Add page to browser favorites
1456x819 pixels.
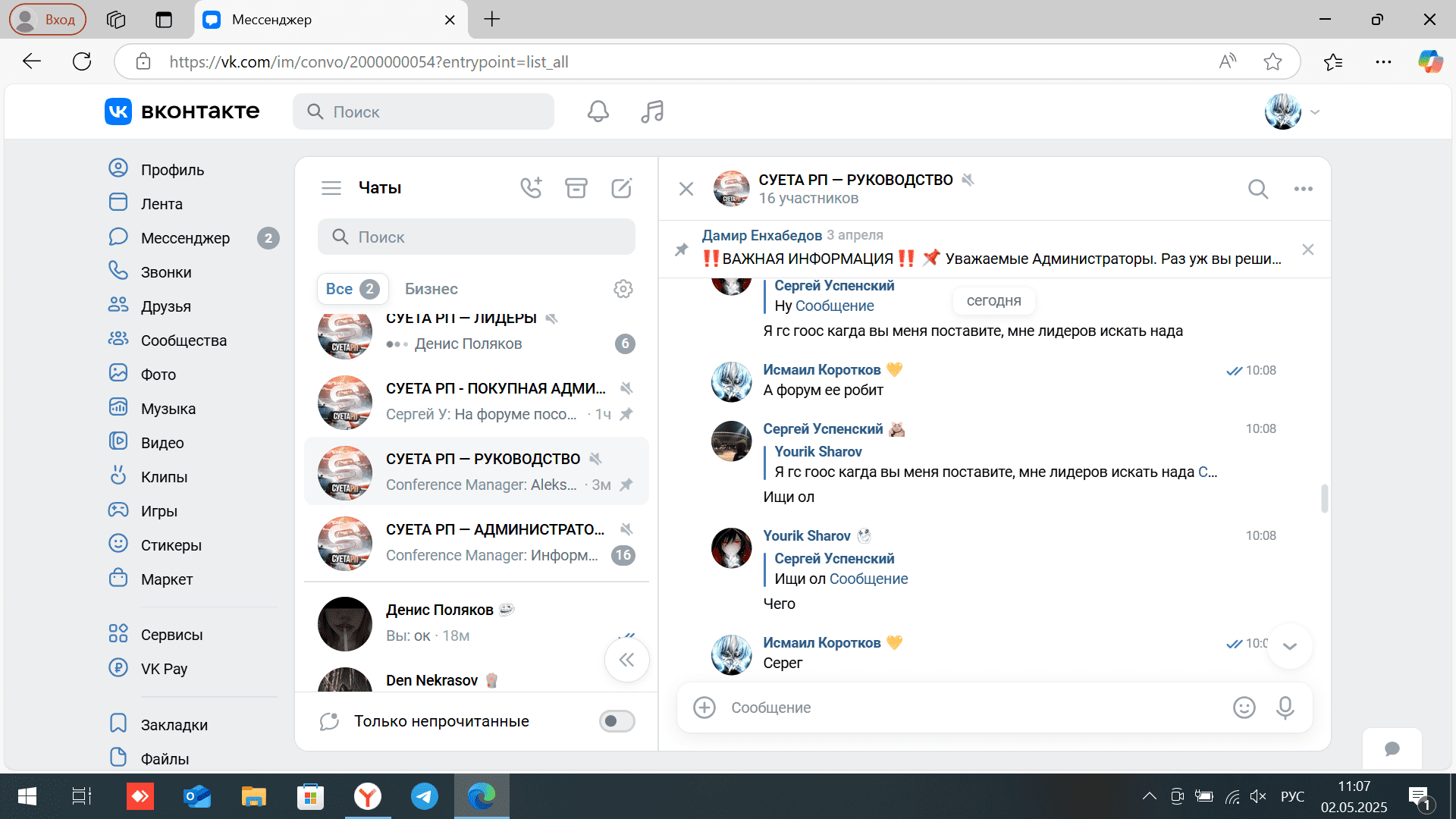1272,61
